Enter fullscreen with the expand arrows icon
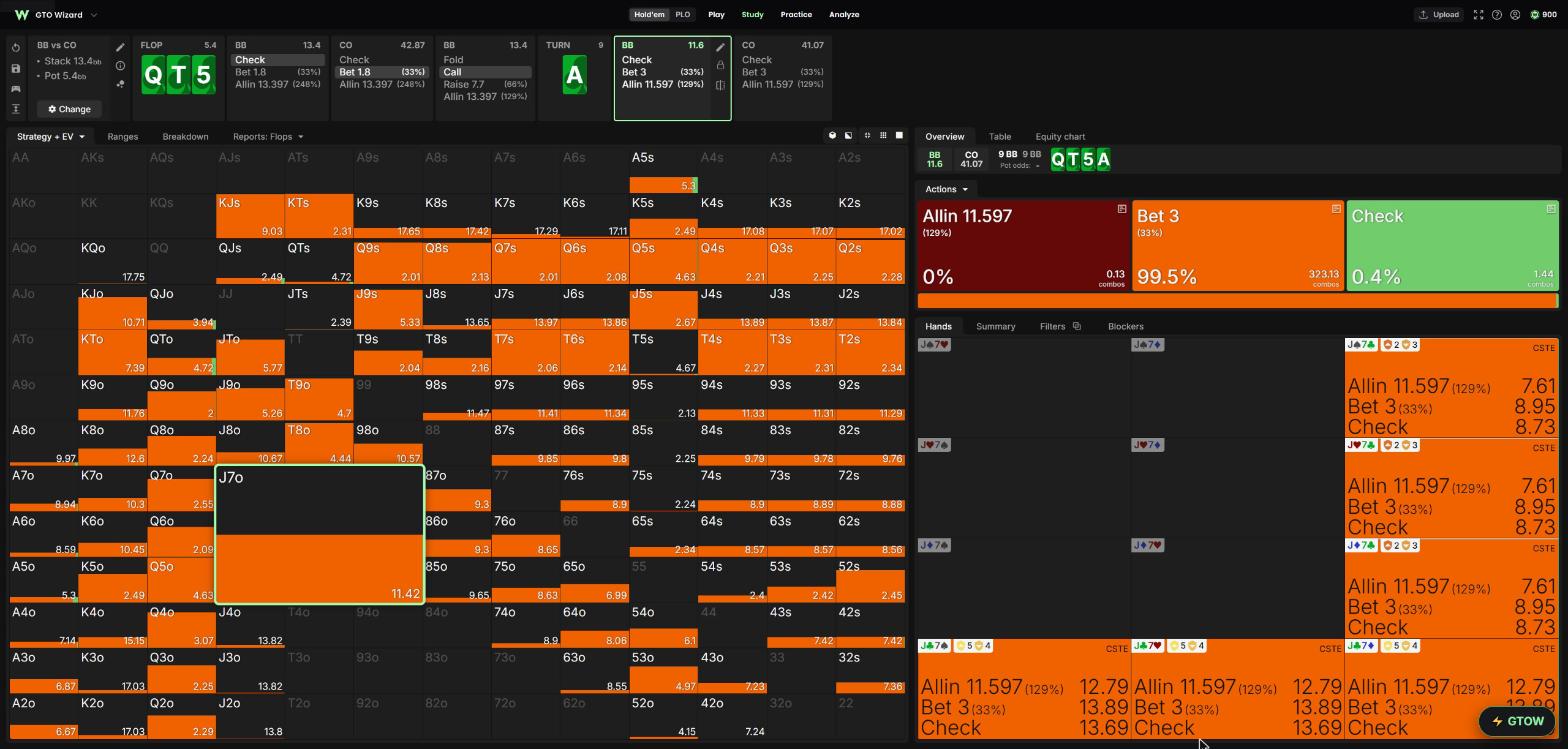This screenshot has width=1568, height=749. pos(1478,15)
